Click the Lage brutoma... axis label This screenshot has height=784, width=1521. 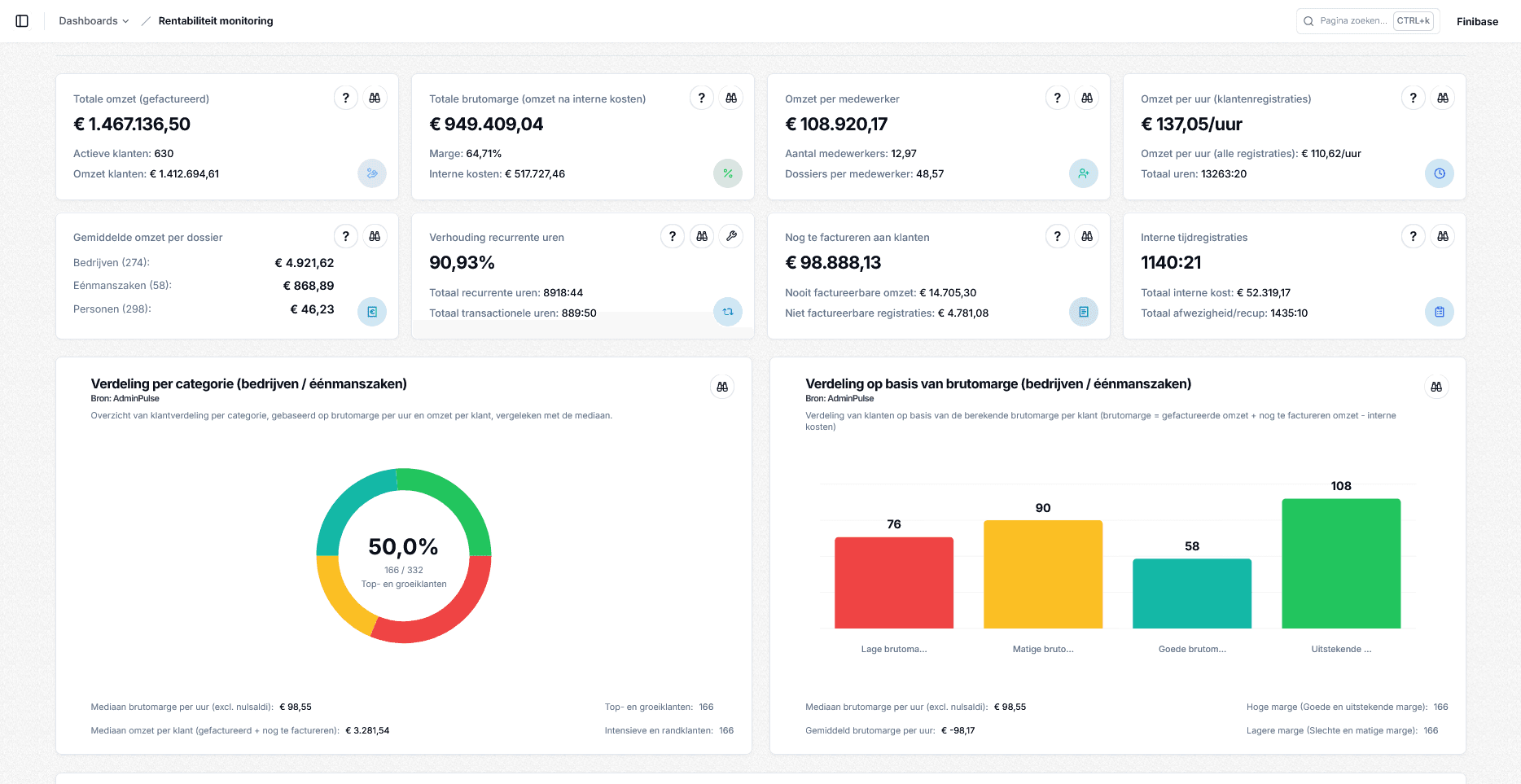[894, 649]
